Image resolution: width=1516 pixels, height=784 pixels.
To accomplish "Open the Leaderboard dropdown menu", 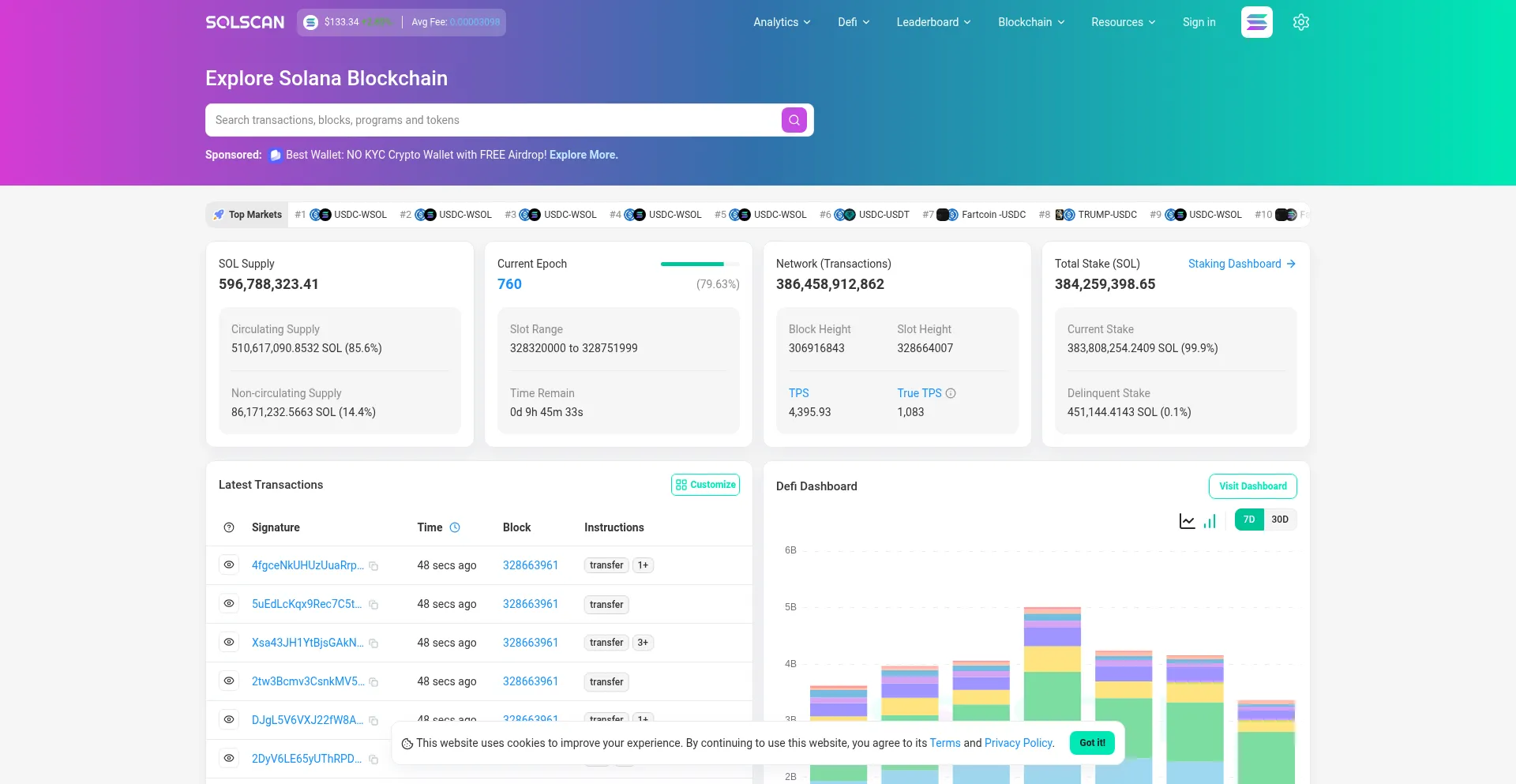I will 933,22.
